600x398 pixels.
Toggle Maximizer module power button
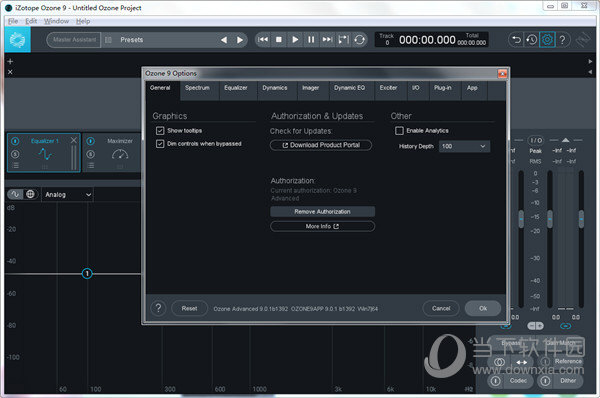click(x=91, y=141)
